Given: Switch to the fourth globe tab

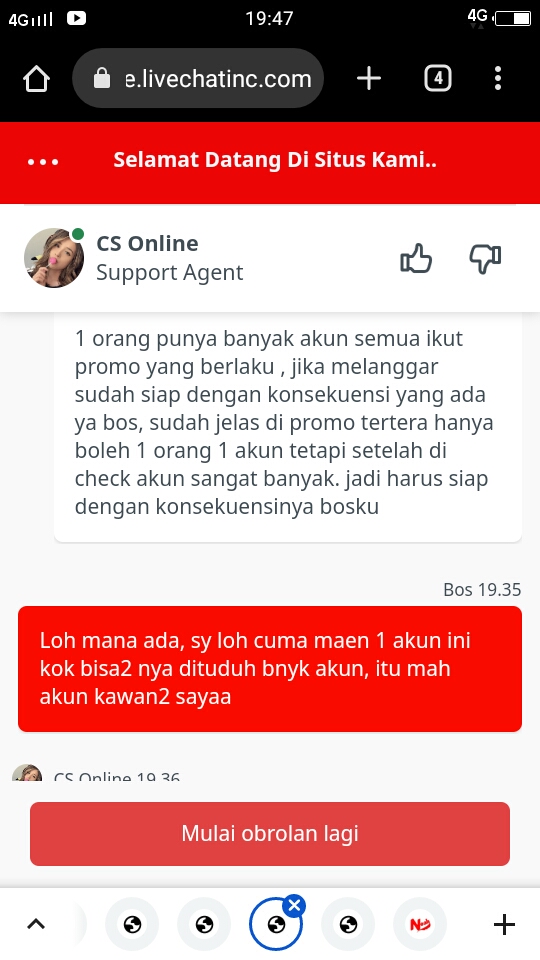Looking at the screenshot, I should click(348, 924).
